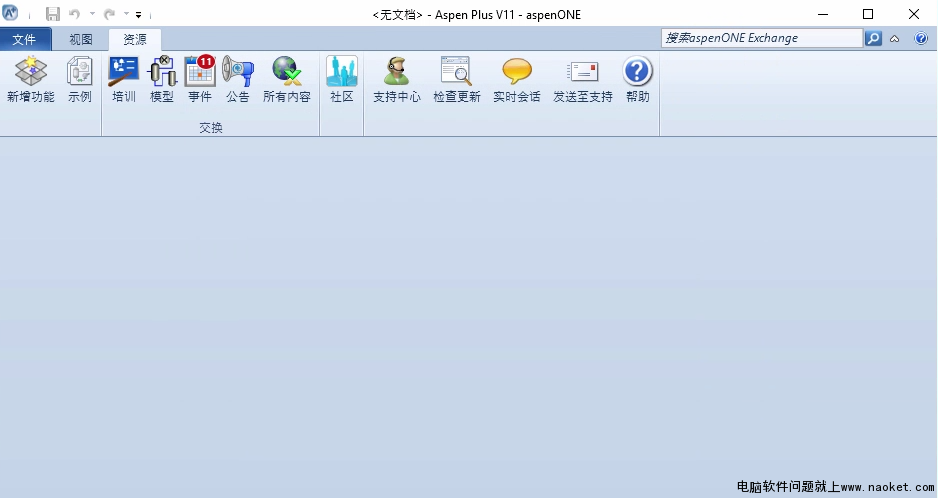Open the 文件 file menu tab

(x=25, y=40)
